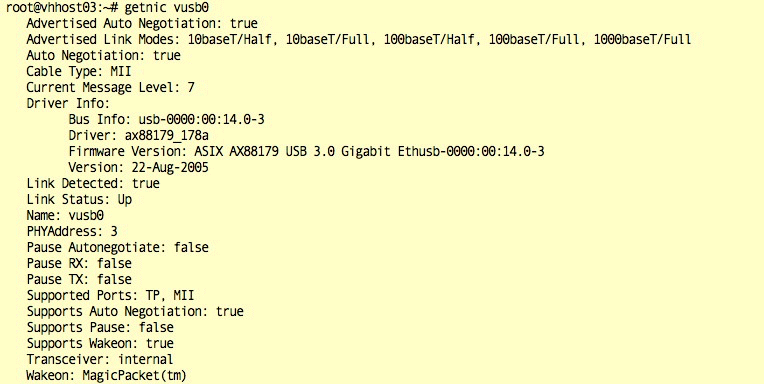Click the Name: vusb0 line
This screenshot has height=384, width=764.
click(x=65, y=215)
